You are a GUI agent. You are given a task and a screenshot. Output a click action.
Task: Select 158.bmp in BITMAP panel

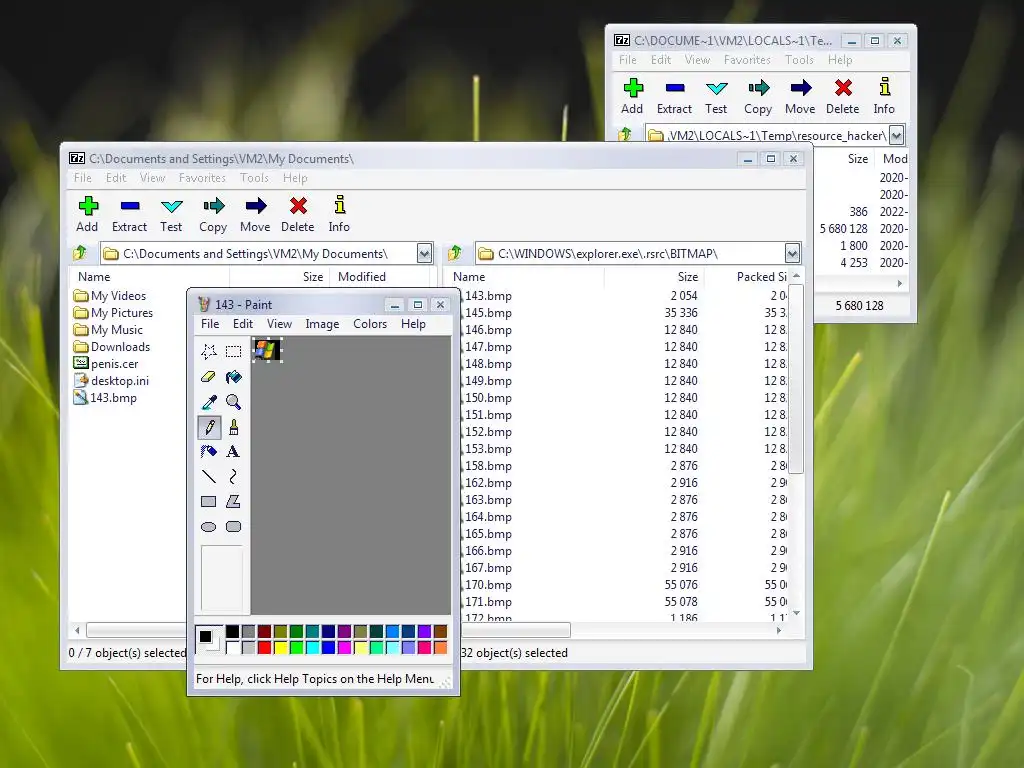point(488,466)
